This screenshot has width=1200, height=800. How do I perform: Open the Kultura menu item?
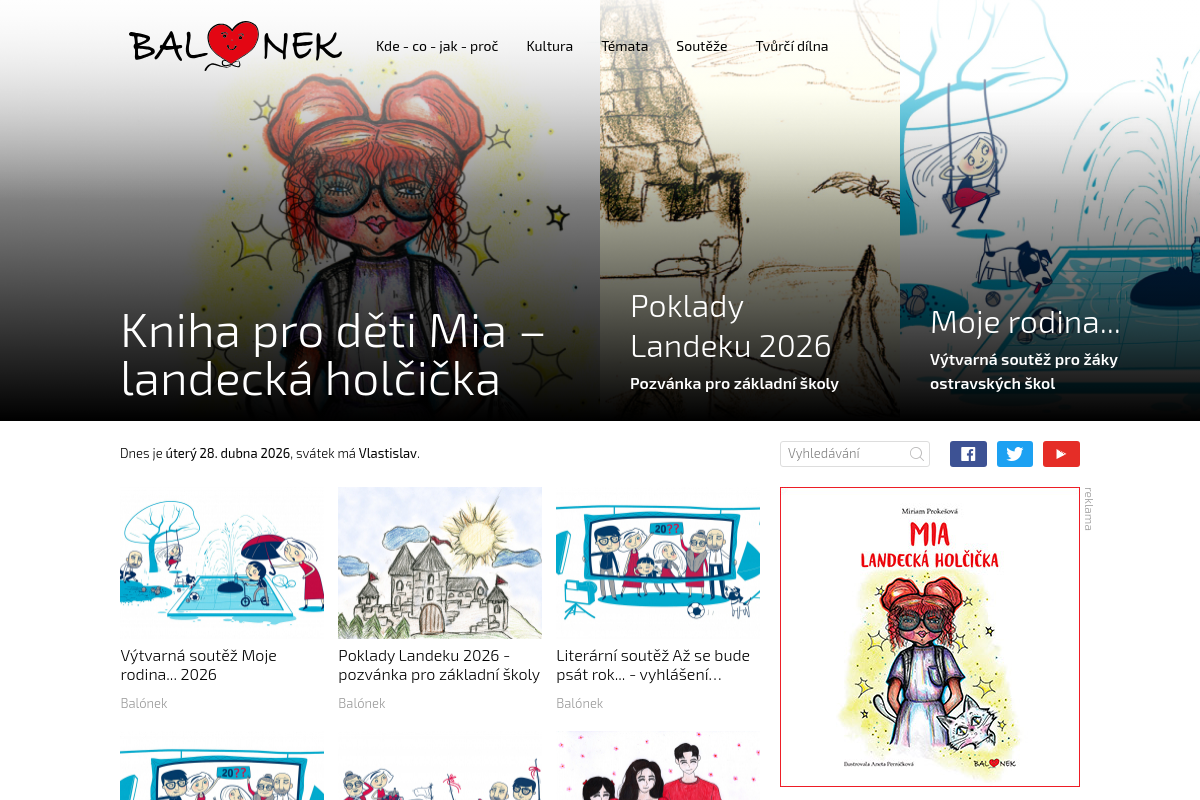[x=550, y=46]
